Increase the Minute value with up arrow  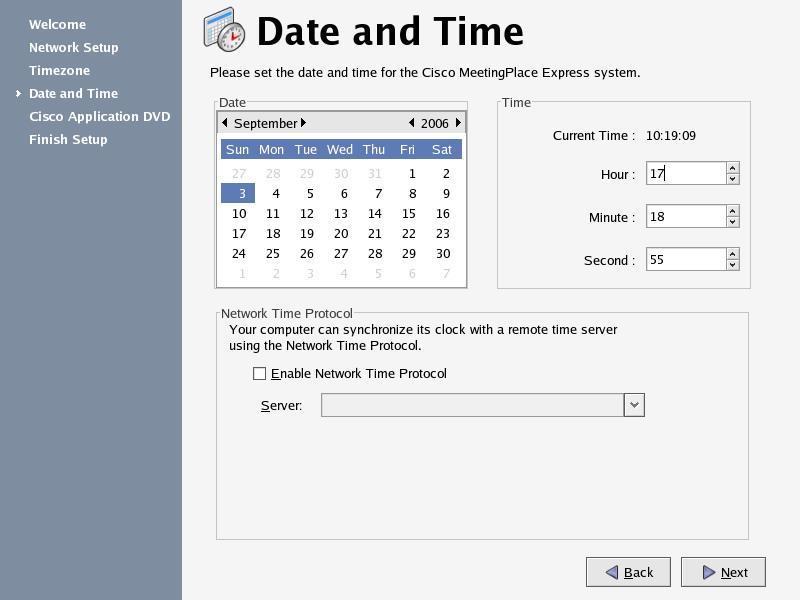[x=733, y=211]
